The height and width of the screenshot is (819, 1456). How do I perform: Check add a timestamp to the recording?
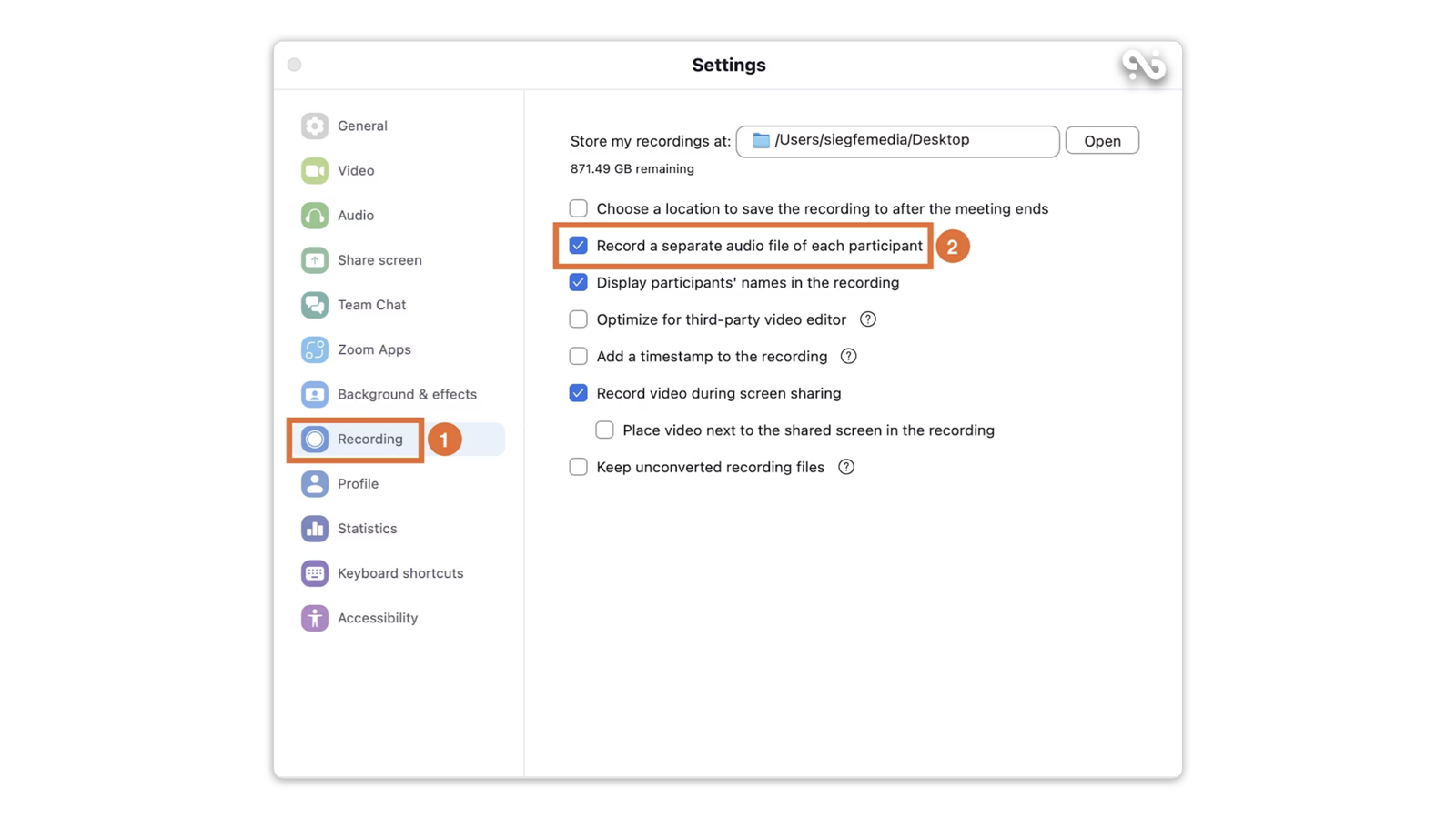579,357
